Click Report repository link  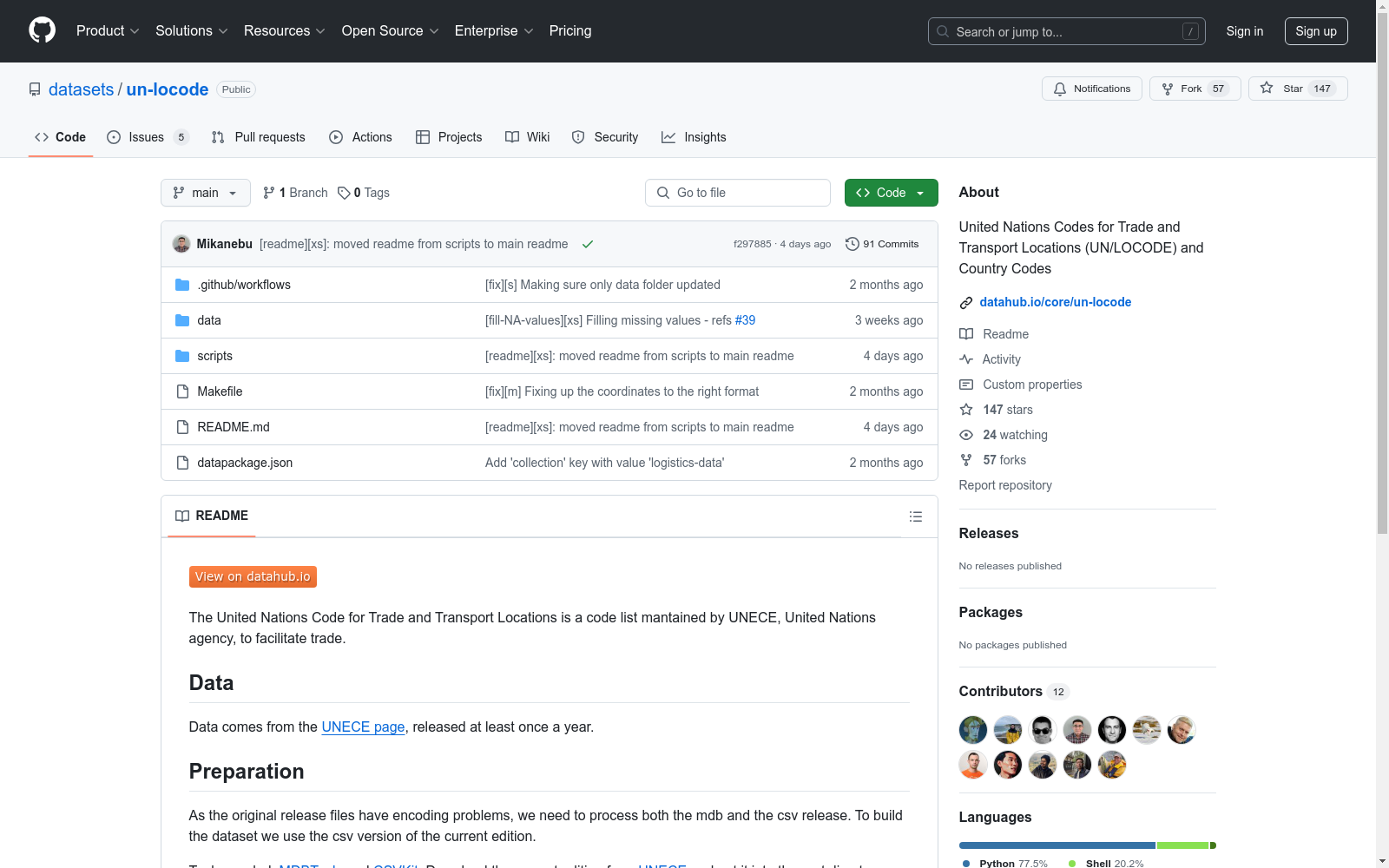1005,485
